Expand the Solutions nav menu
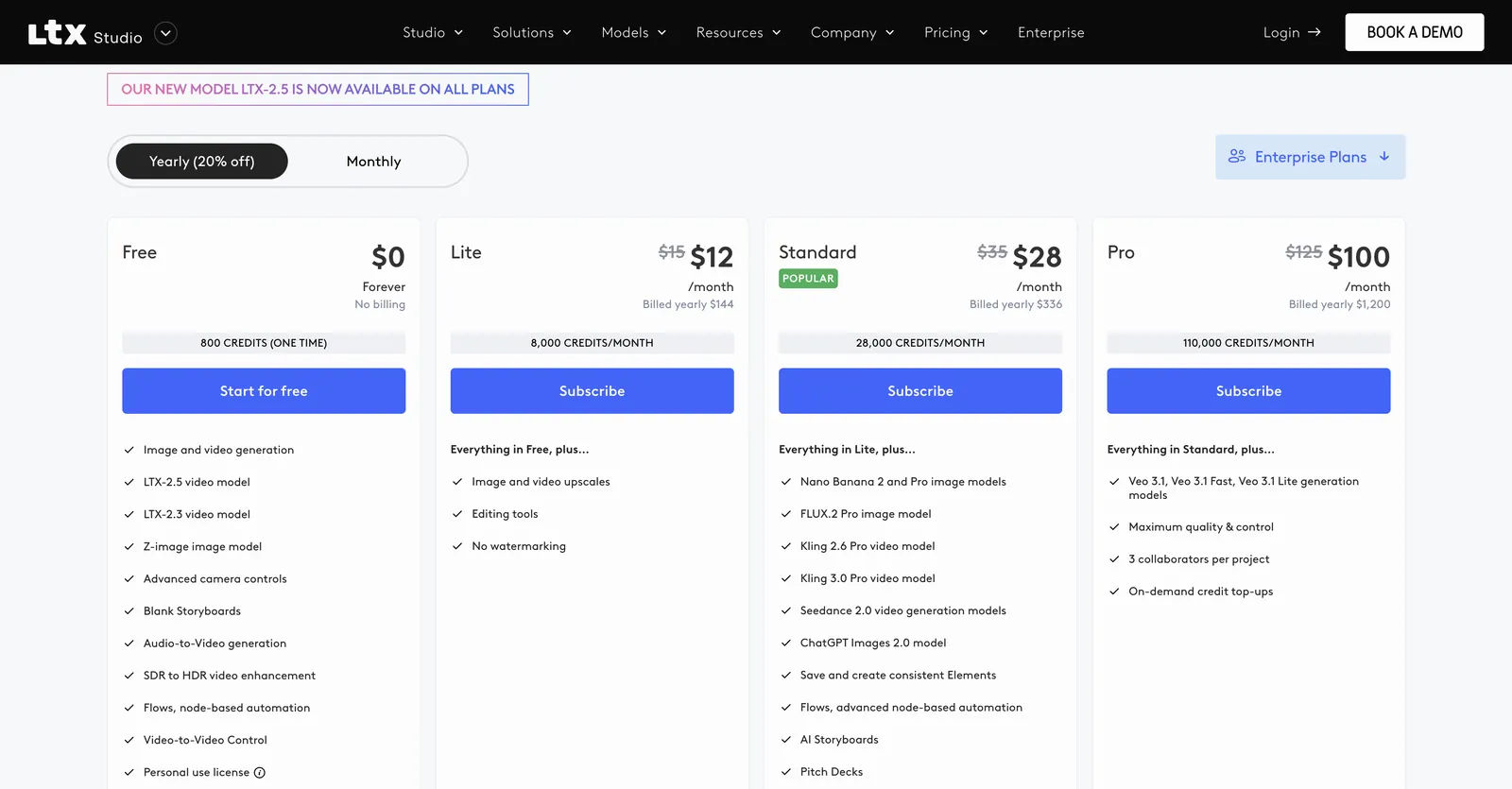Screen dimensions: 1512x789 (532, 32)
